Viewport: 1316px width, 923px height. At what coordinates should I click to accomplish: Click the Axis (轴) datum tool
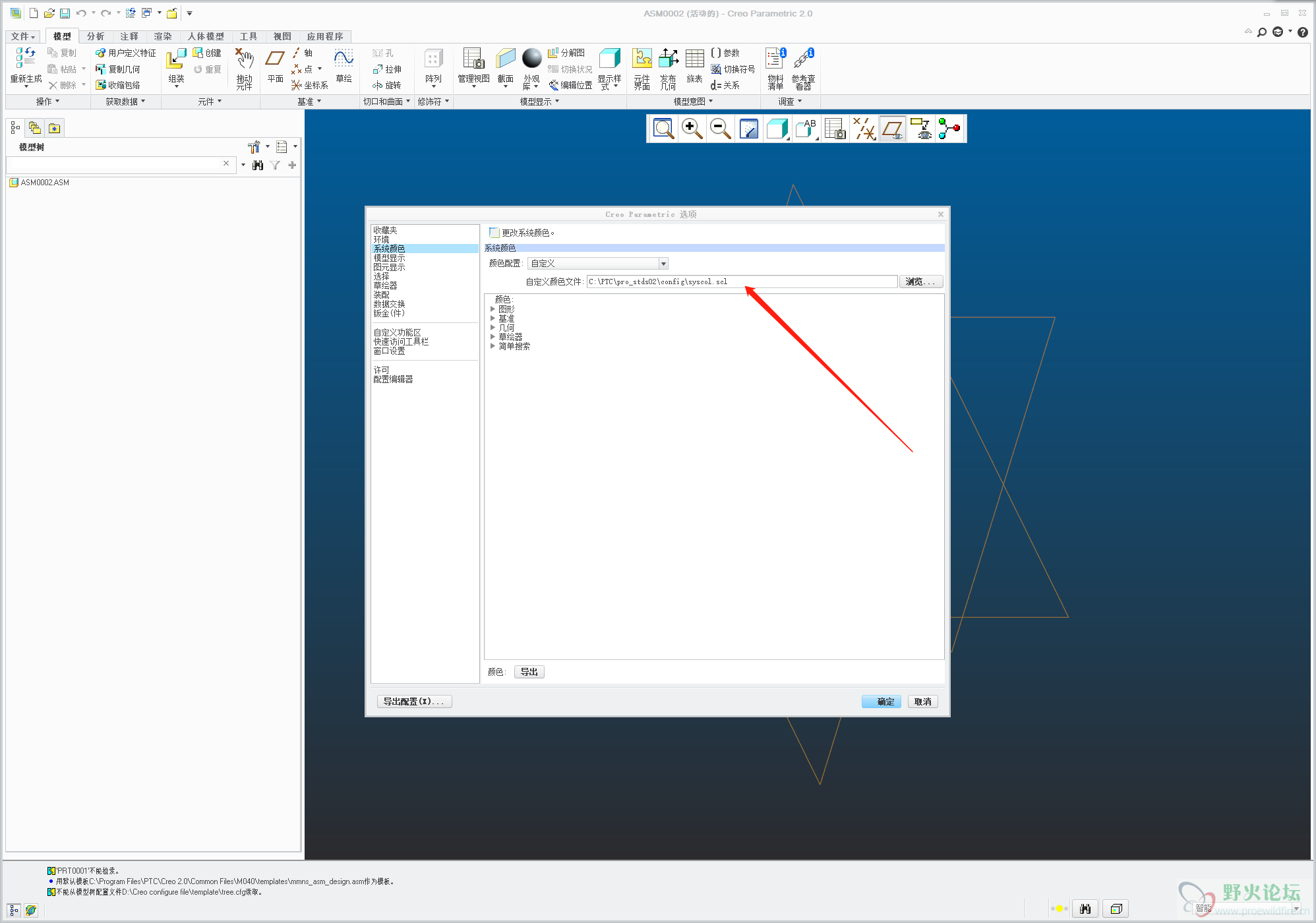pyautogui.click(x=303, y=53)
